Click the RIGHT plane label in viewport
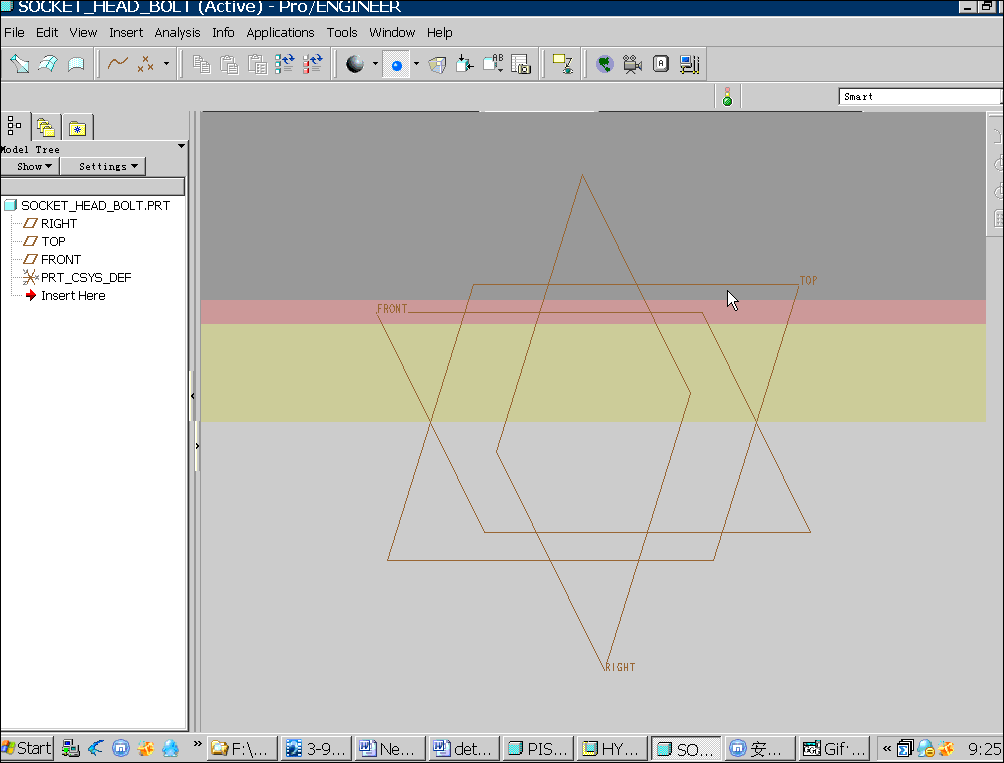 pyautogui.click(x=620, y=667)
